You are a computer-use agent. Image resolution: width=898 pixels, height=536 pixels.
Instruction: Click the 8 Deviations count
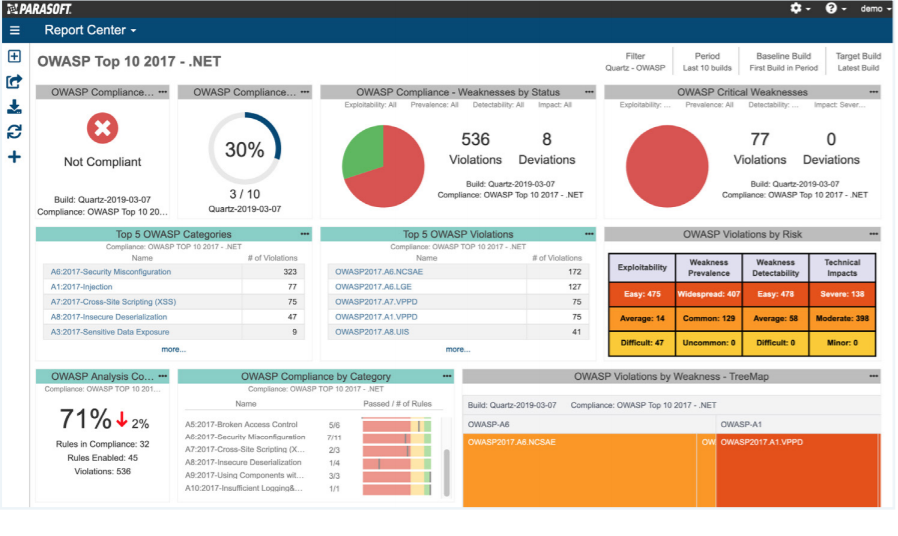pos(547,148)
